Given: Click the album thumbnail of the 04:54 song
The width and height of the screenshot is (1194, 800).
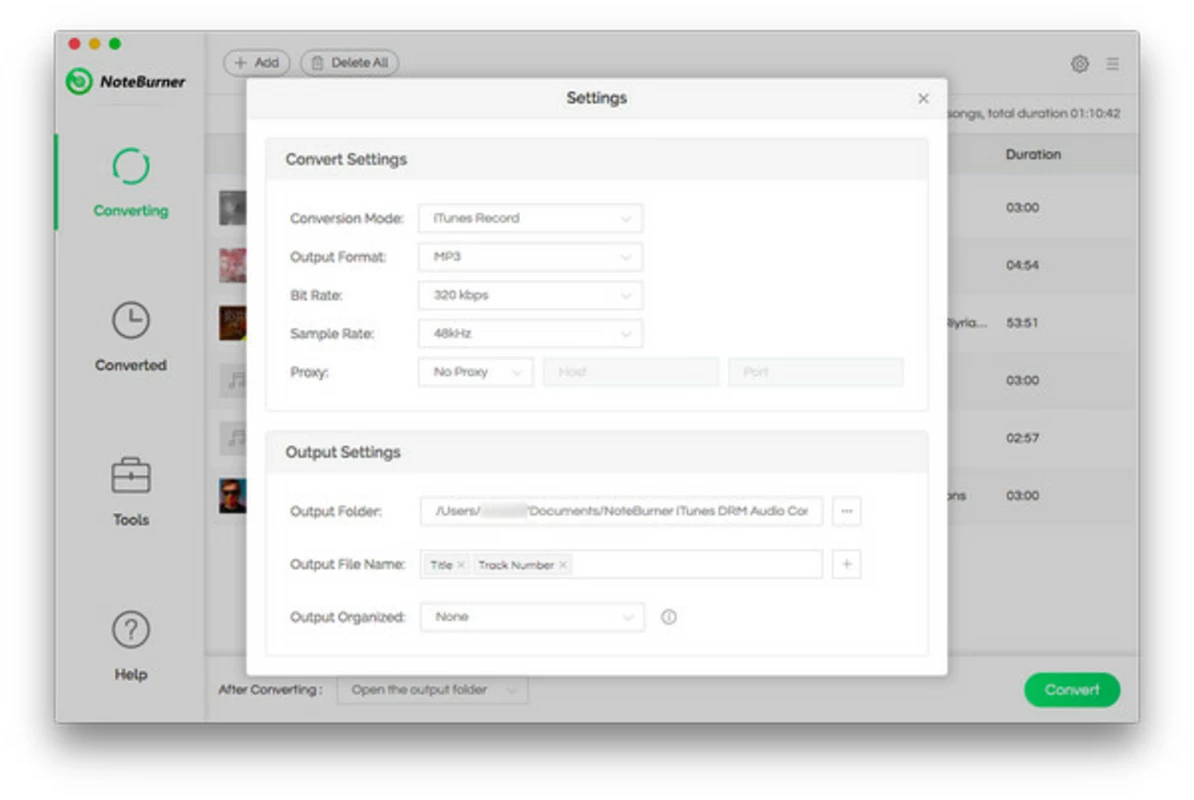Looking at the screenshot, I should point(233,265).
